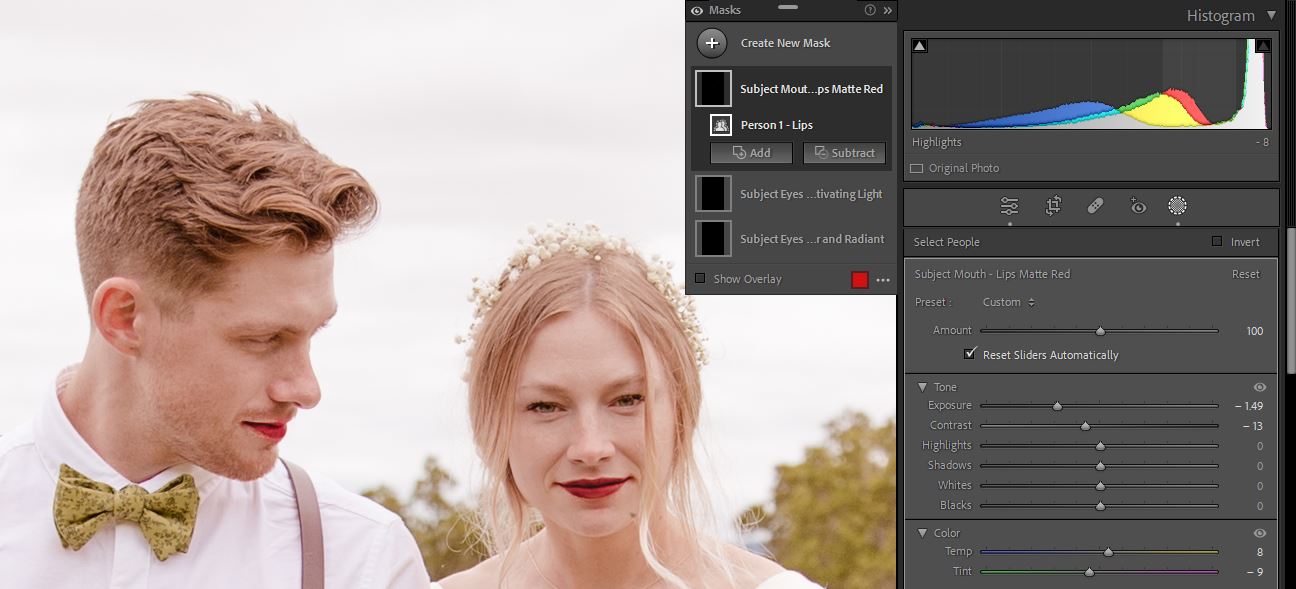
Task: Switch to the Edit adjustments panel
Action: click(1009, 205)
